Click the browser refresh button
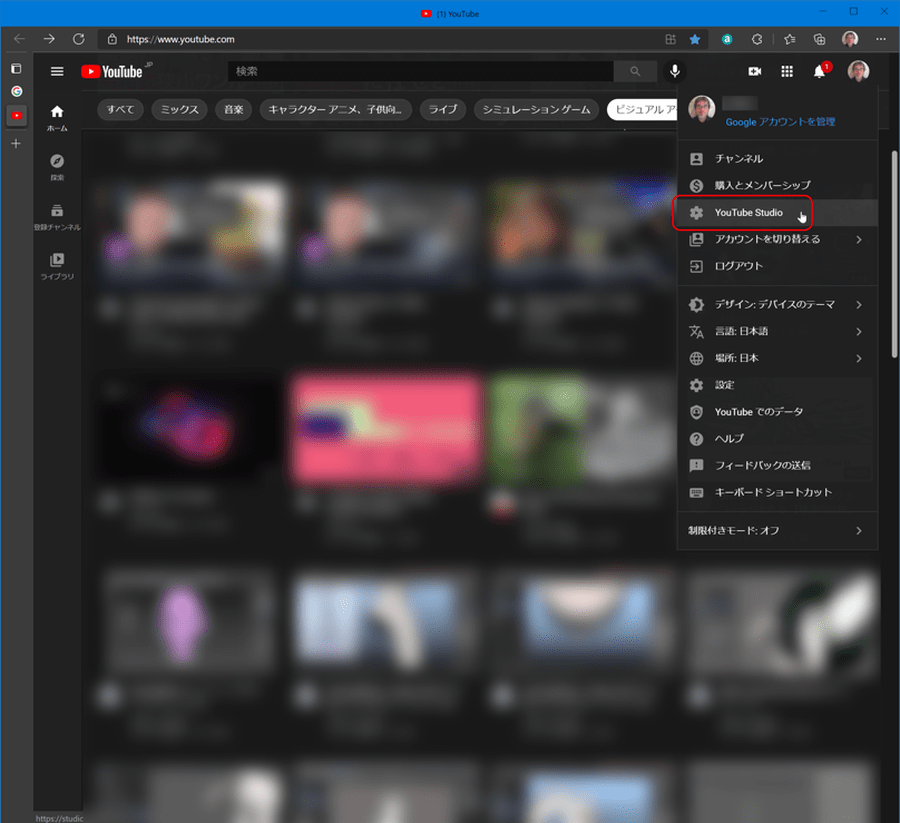 [78, 39]
